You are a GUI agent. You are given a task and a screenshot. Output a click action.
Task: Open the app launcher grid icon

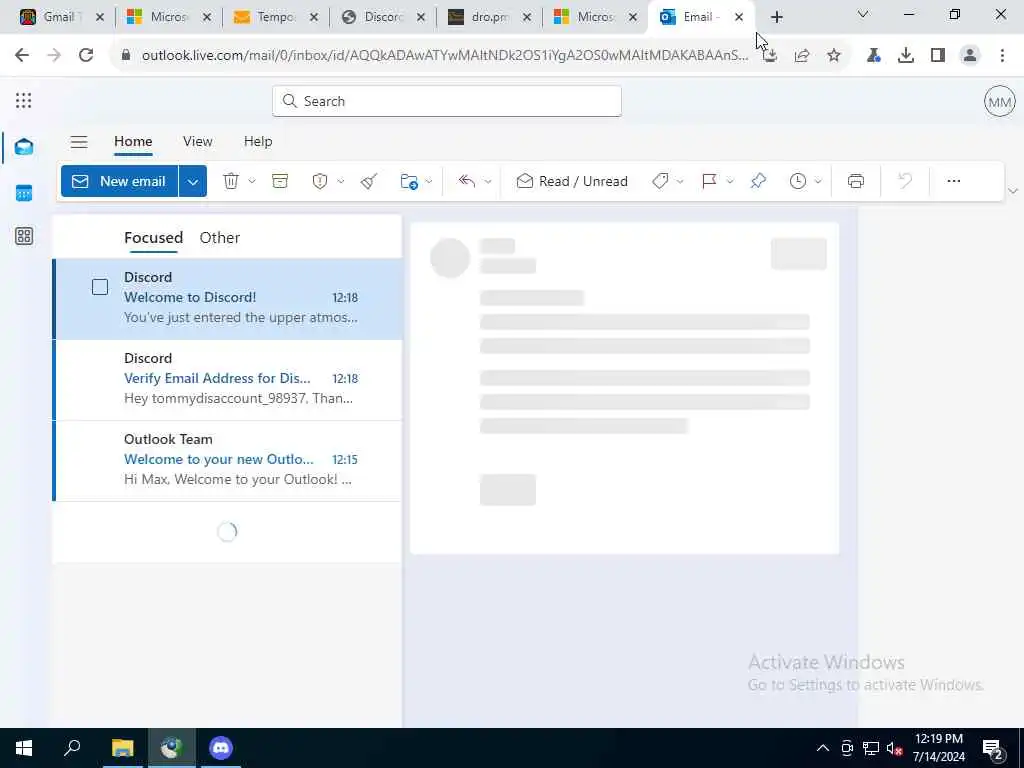click(24, 101)
